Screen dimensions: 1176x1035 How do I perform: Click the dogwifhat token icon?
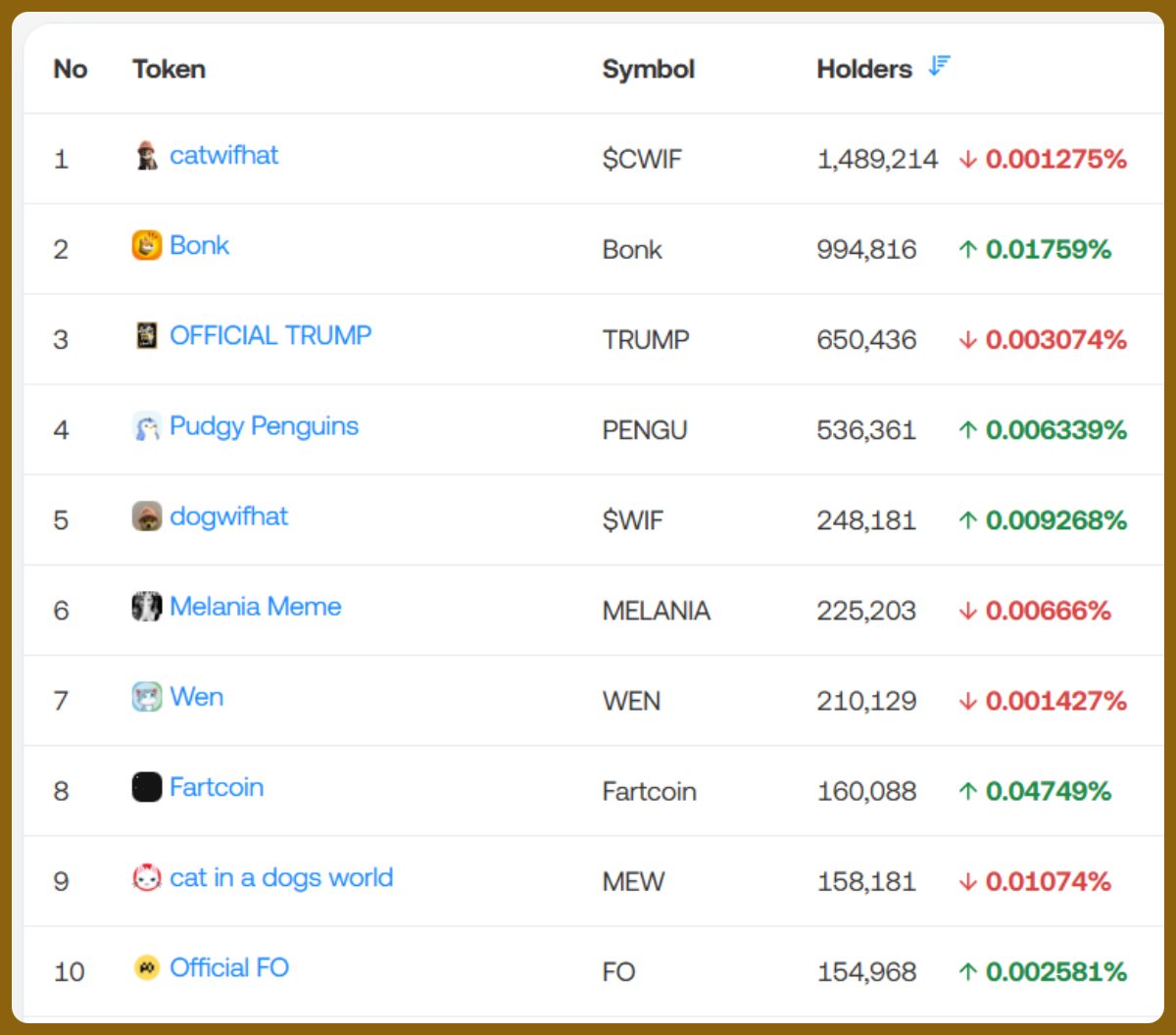pos(146,517)
